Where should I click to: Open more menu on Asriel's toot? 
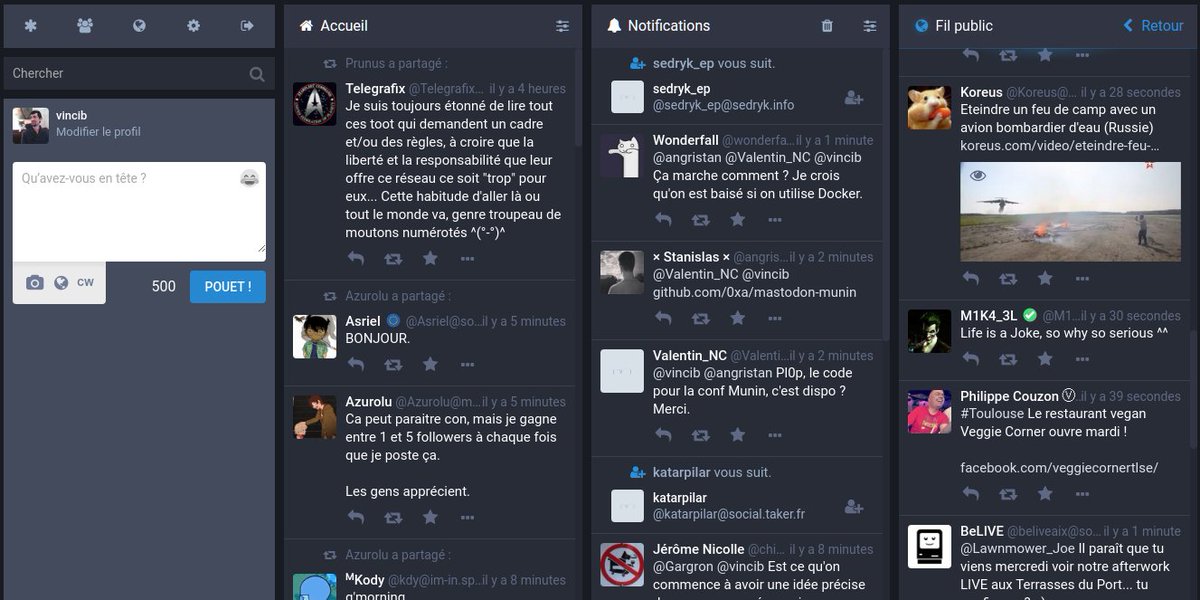pos(467,364)
